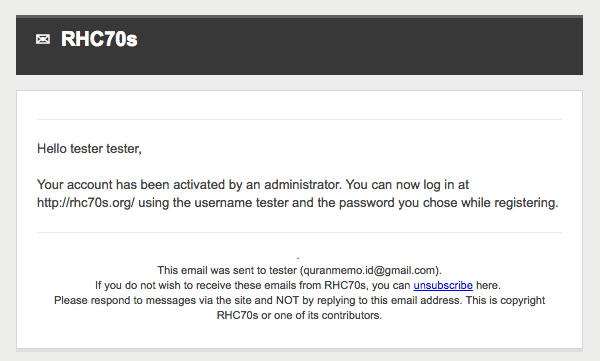Open the http://rhc70s.org/ URL in the message
Viewport: 600px width, 361px height.
click(86, 203)
